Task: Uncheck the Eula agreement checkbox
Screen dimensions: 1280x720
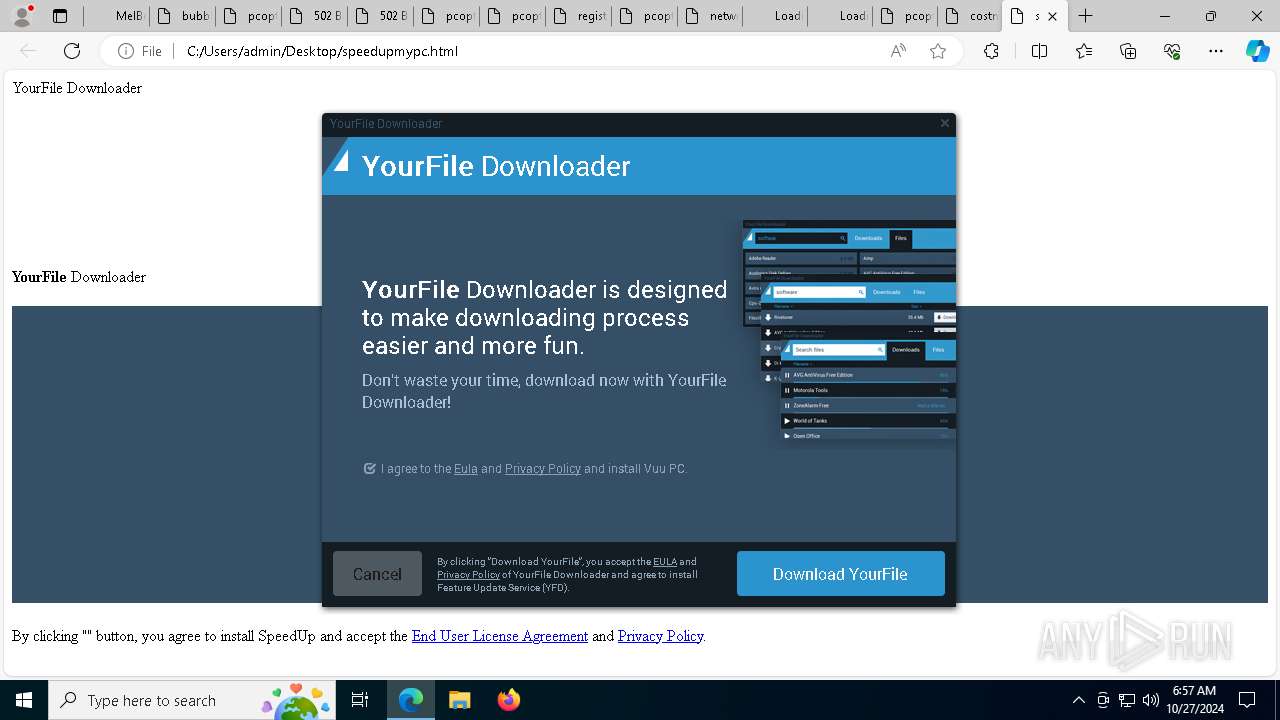Action: click(369, 468)
